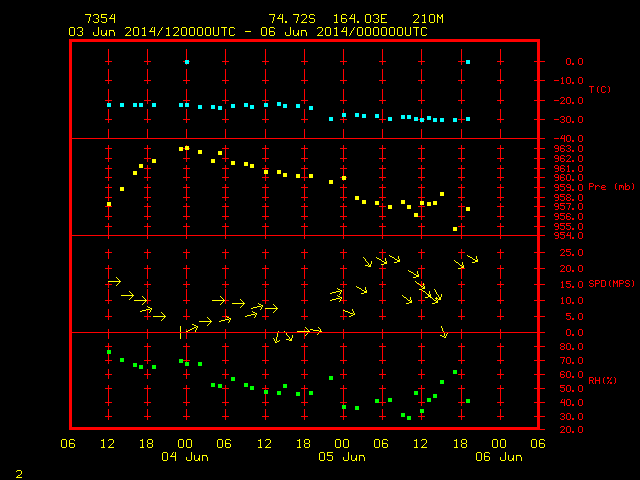Click the first yellow pressure data point
This screenshot has width=640, height=480.
pos(109,204)
